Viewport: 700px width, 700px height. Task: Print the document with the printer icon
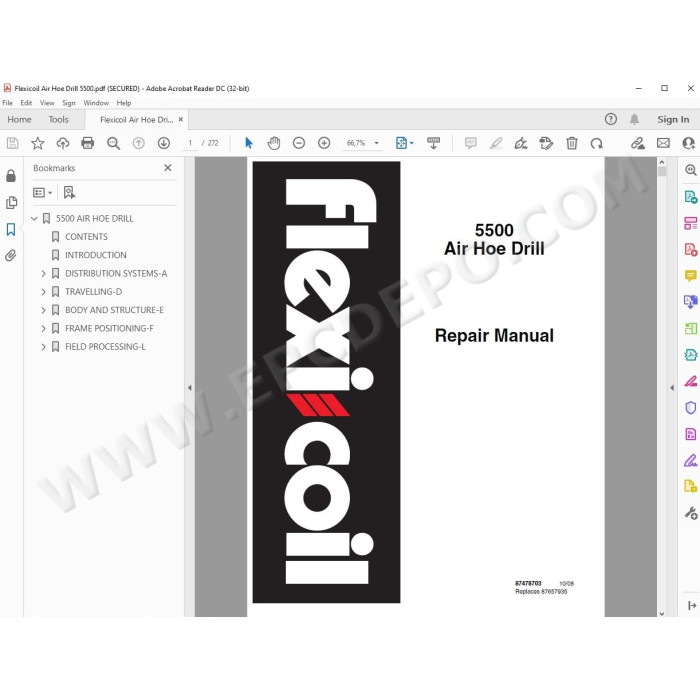click(88, 143)
